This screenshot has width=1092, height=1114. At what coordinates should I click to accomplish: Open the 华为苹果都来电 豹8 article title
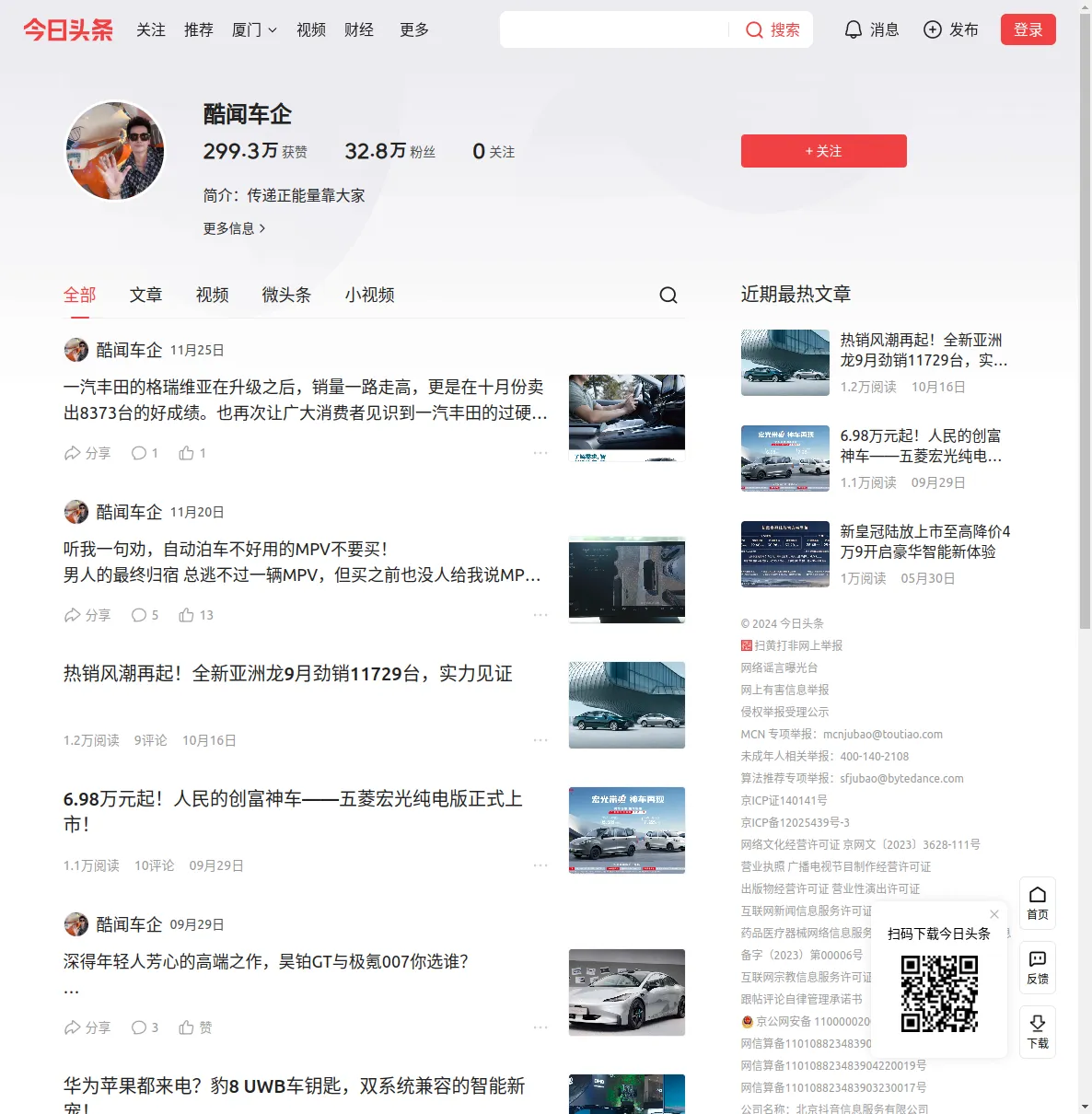tap(295, 1097)
